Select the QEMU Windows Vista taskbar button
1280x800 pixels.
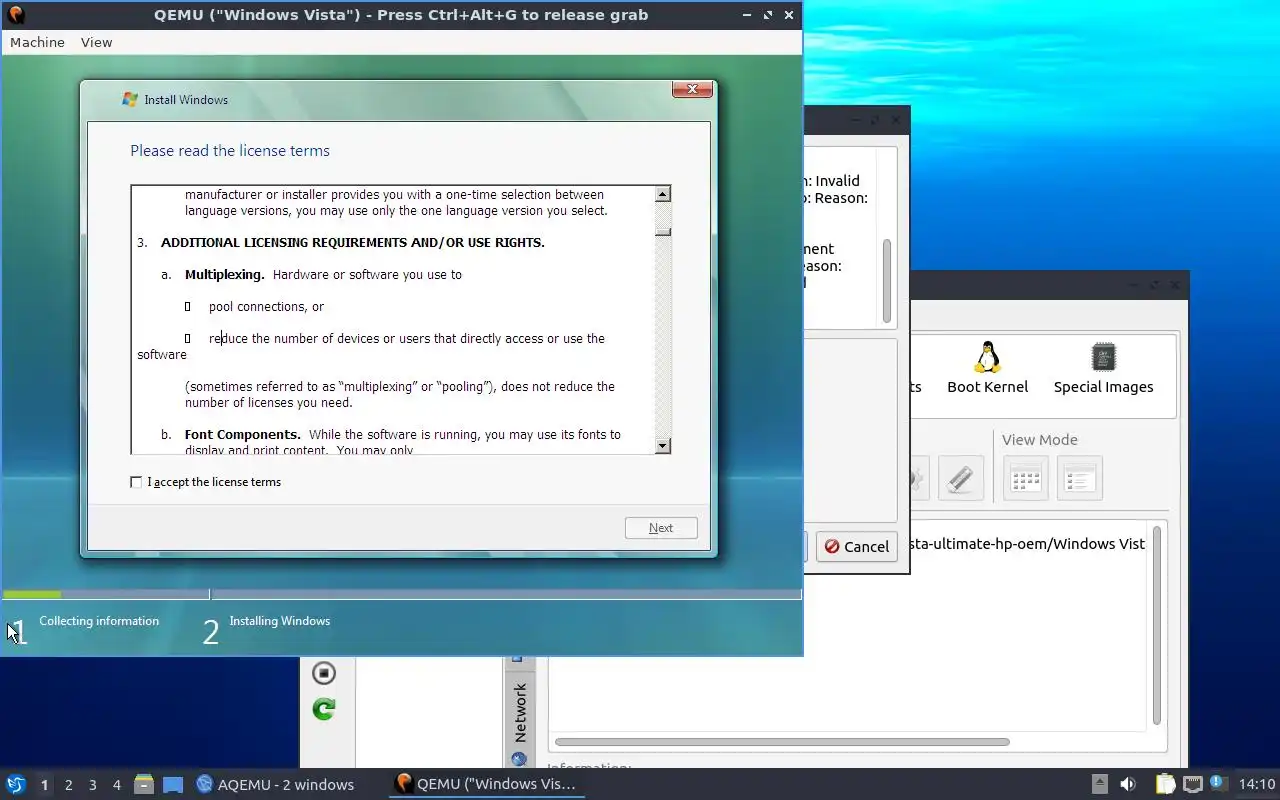pos(487,784)
